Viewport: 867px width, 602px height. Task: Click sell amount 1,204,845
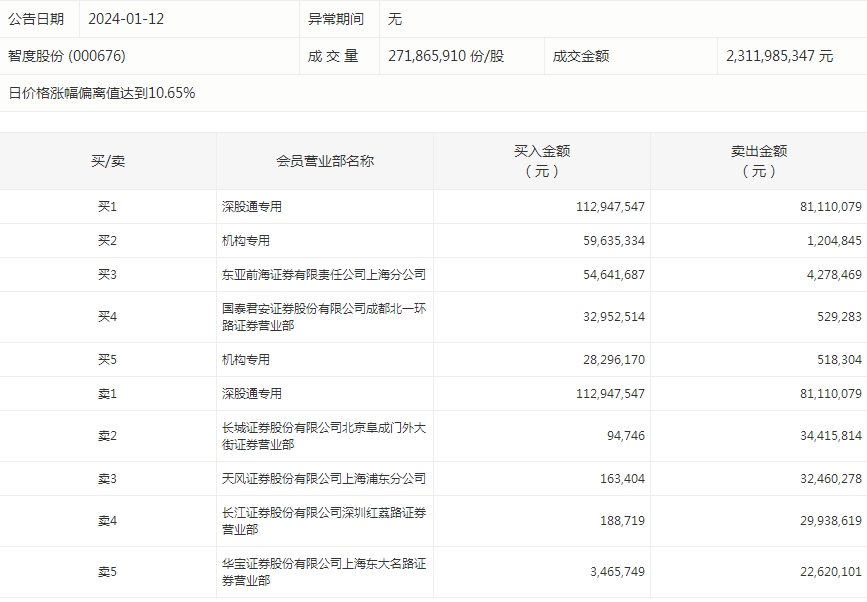click(x=834, y=240)
